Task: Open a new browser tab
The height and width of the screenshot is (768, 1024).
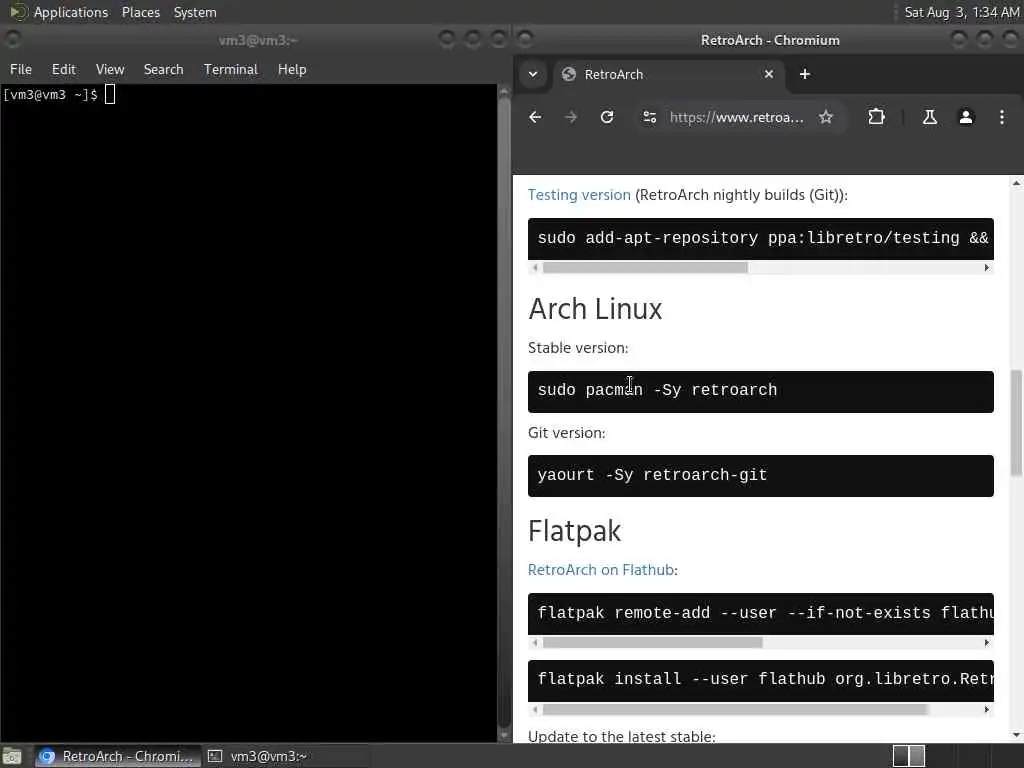Action: pyautogui.click(x=805, y=74)
